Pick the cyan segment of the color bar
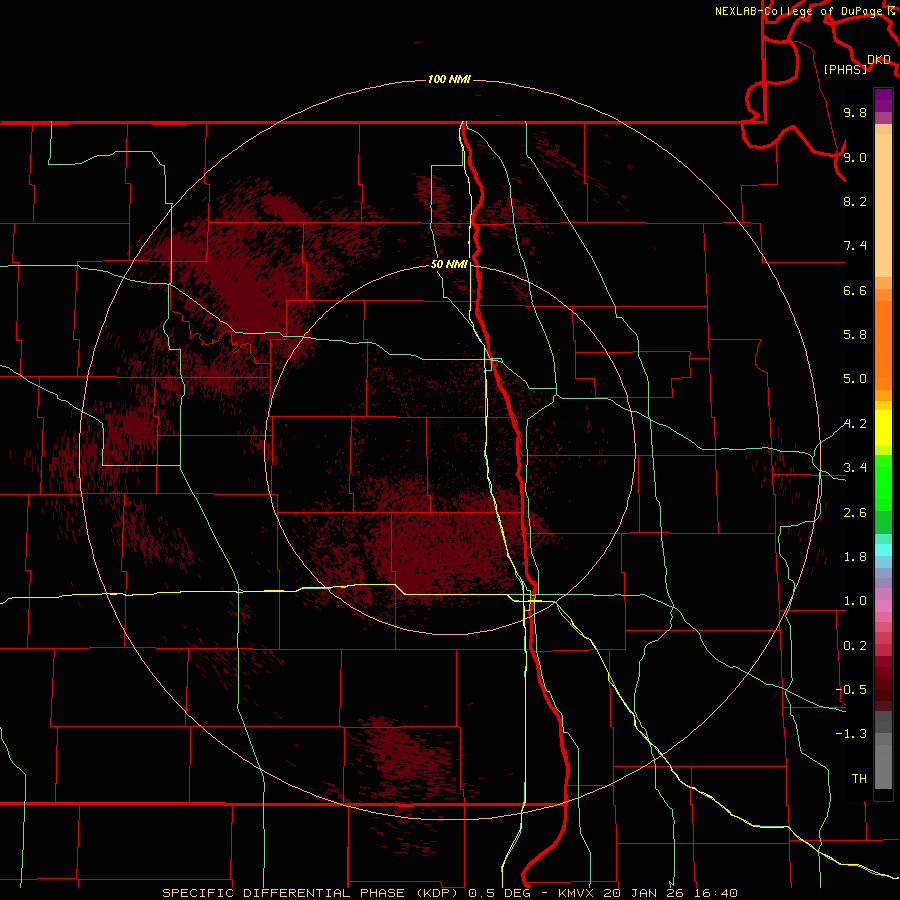Image resolution: width=900 pixels, height=900 pixels. pos(883,550)
